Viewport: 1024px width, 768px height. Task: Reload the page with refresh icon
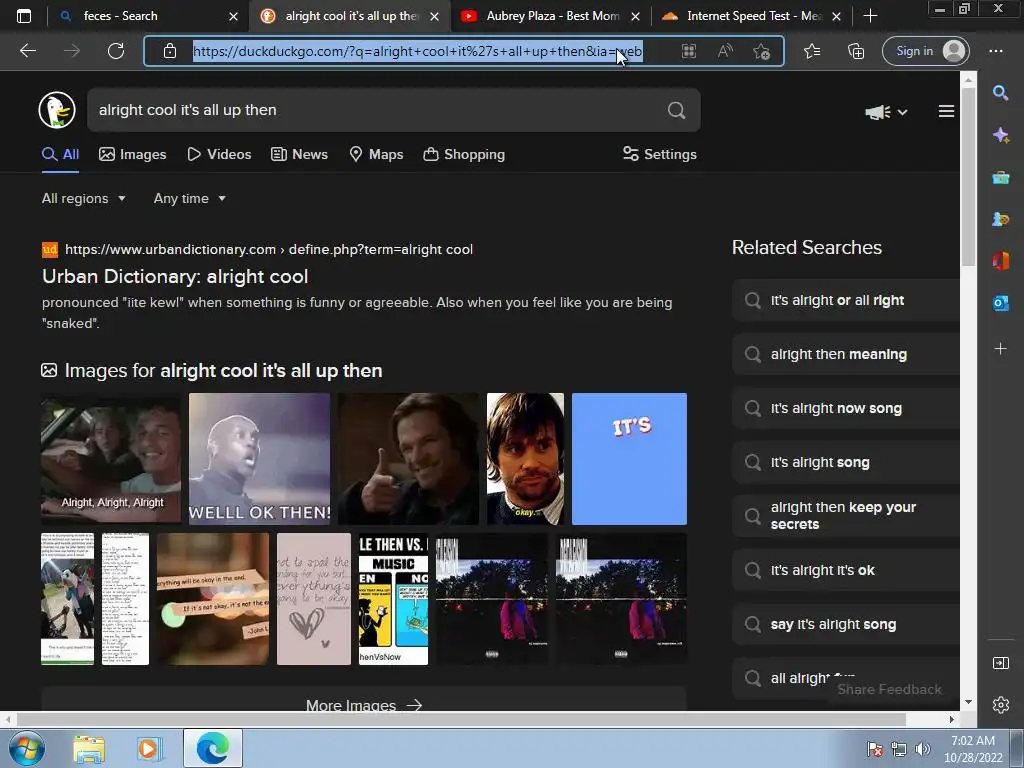[x=116, y=51]
